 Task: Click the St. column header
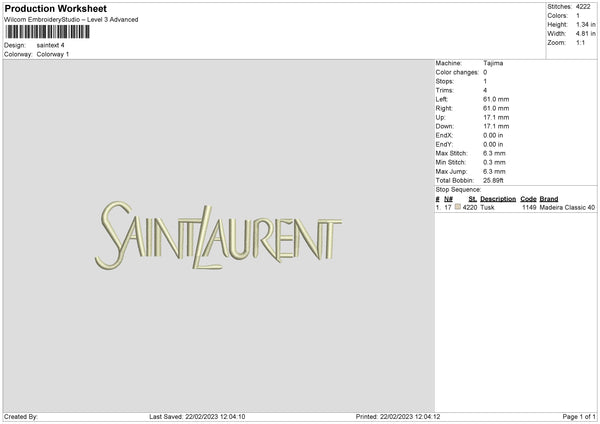[x=472, y=198]
